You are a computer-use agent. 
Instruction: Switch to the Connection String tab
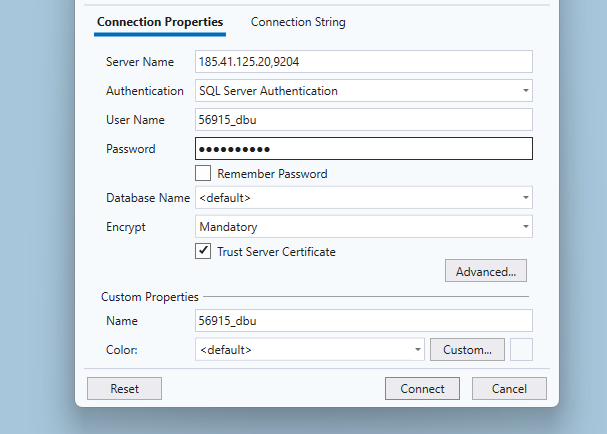(298, 22)
